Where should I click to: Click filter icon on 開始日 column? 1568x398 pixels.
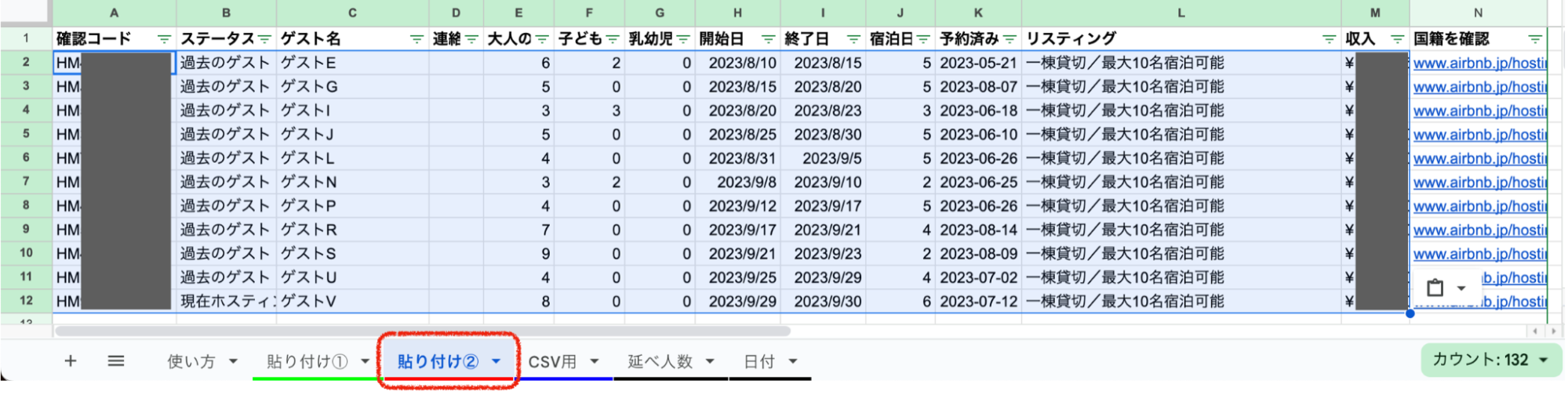[x=768, y=39]
